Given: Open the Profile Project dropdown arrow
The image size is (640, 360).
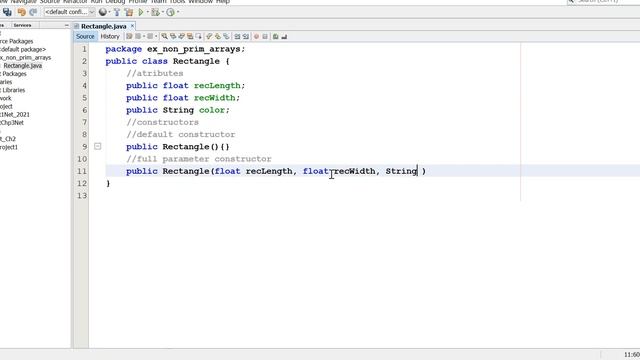Looking at the screenshot, I should (x=178, y=12).
